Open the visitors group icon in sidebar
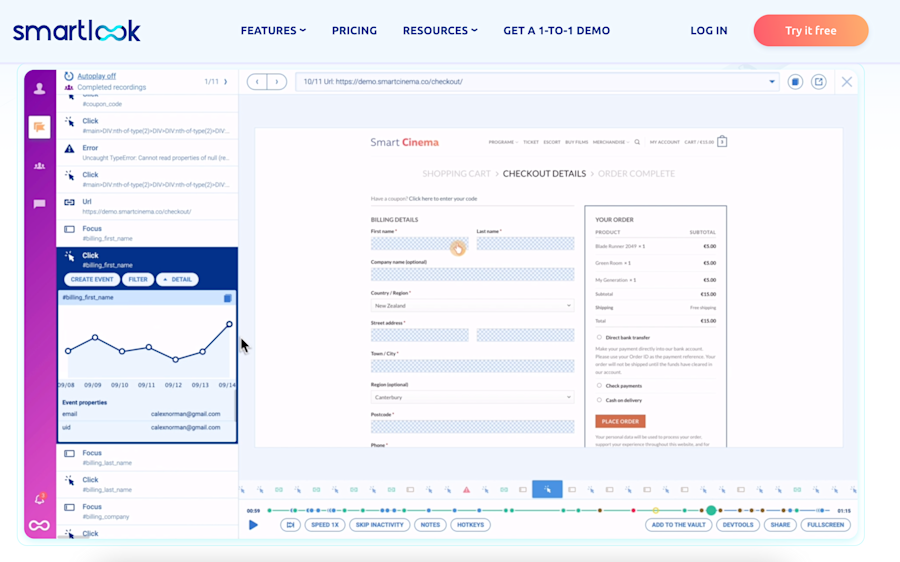The image size is (900, 562). [39, 166]
